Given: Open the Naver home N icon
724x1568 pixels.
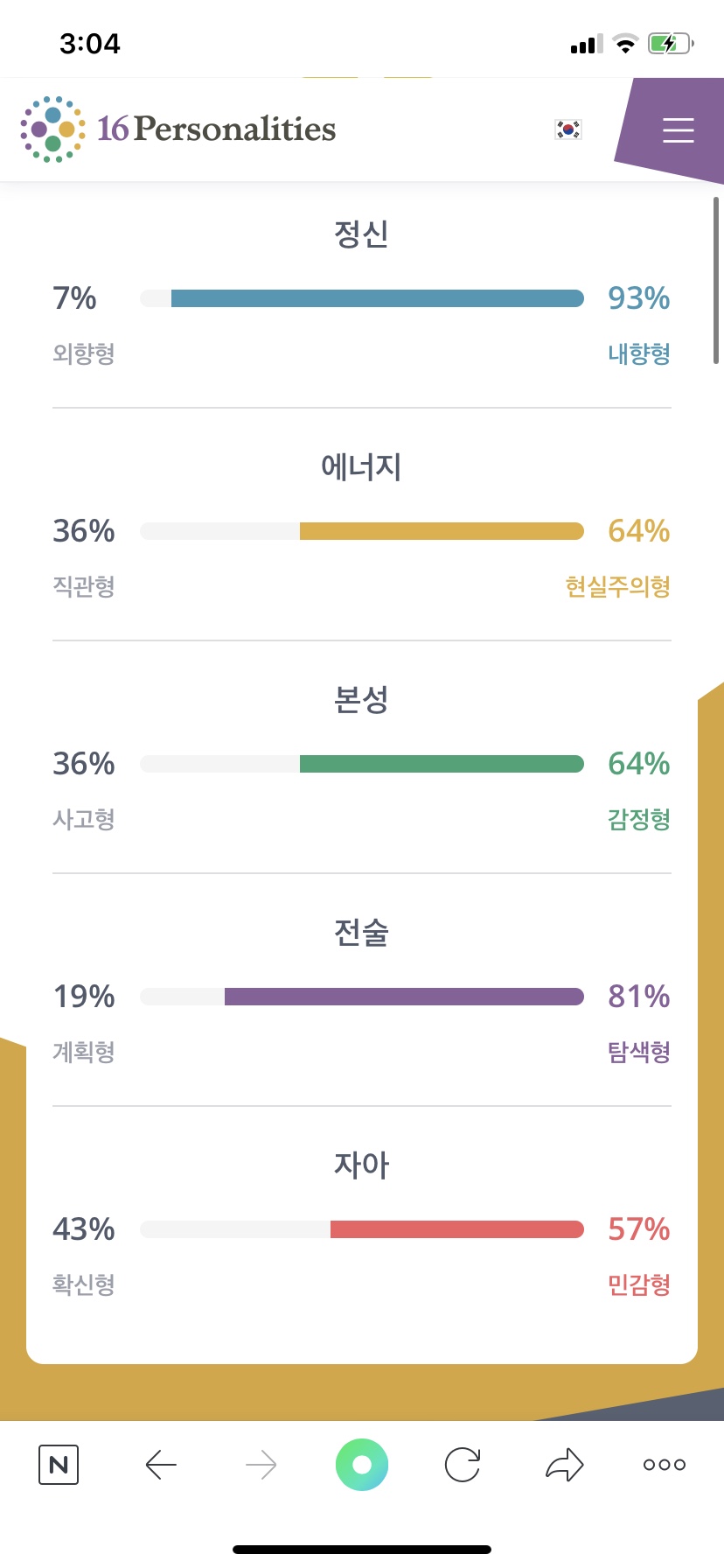Looking at the screenshot, I should point(59,1465).
